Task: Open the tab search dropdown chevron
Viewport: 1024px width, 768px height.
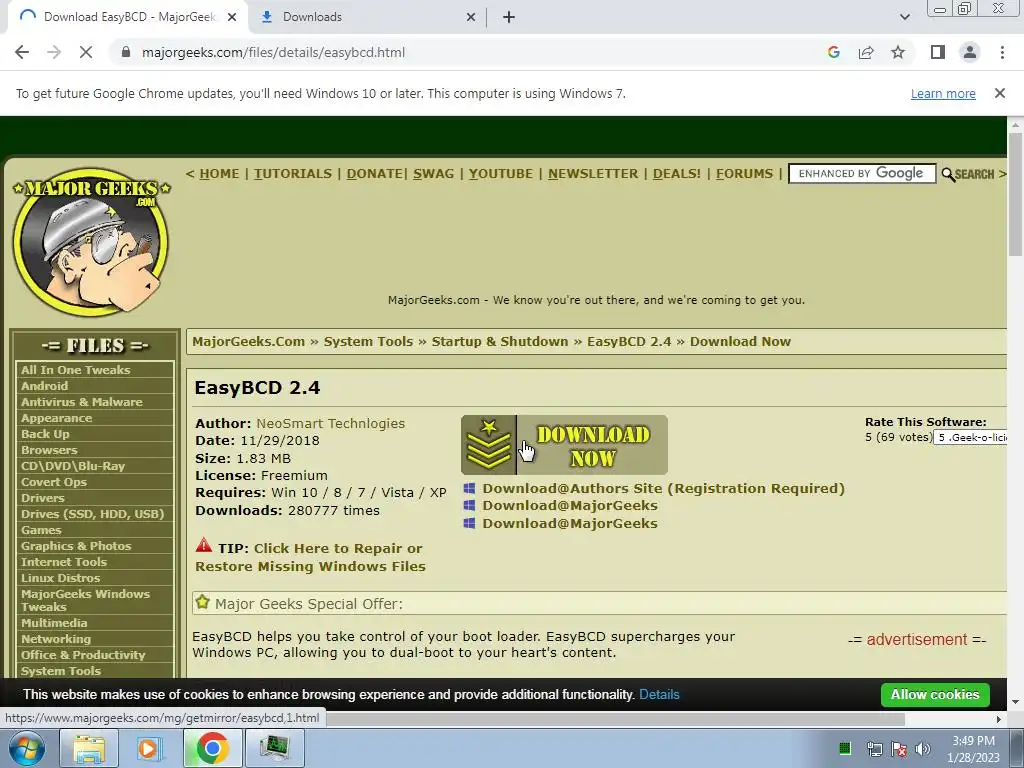Action: [904, 17]
